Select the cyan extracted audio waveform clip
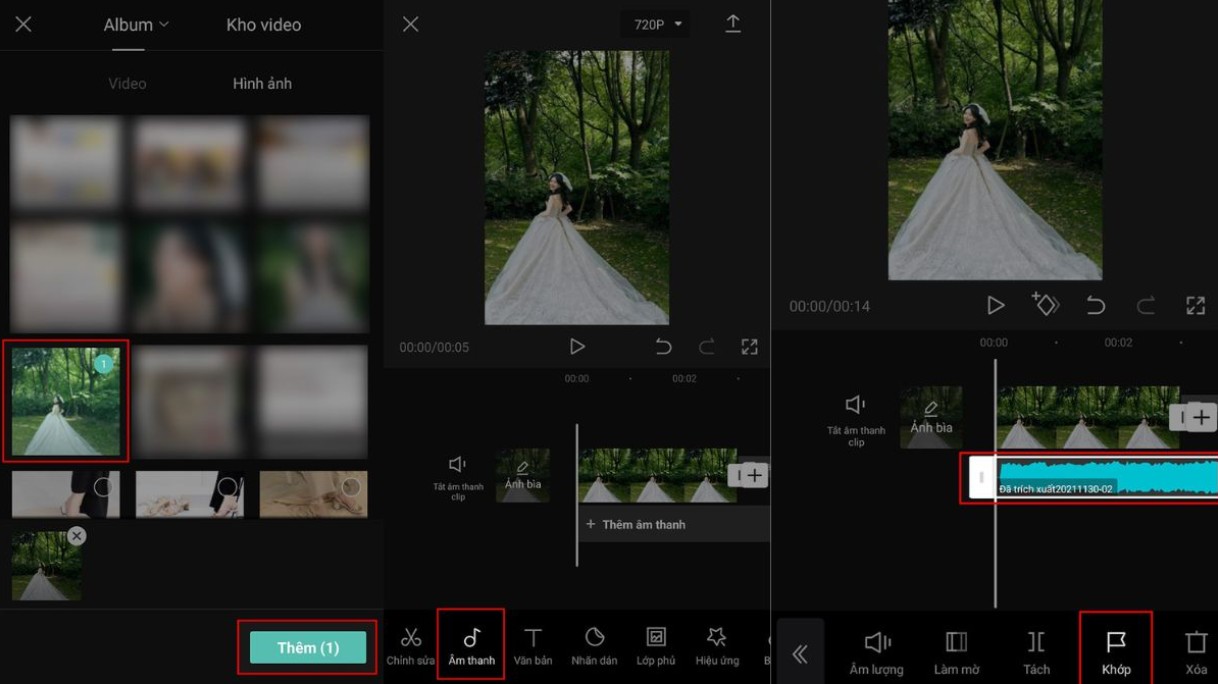Image resolution: width=1218 pixels, height=684 pixels. tap(1100, 477)
